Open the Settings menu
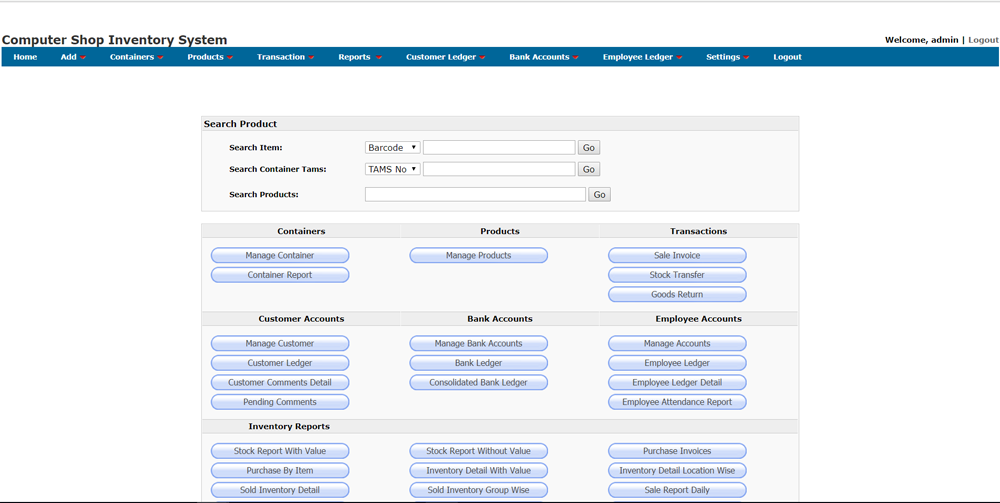Screen dimensions: 1000x503 point(727,57)
